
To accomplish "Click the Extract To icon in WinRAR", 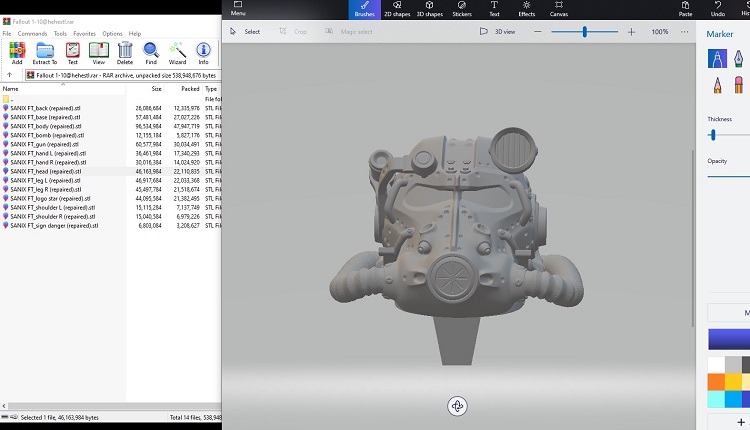I will (x=45, y=52).
